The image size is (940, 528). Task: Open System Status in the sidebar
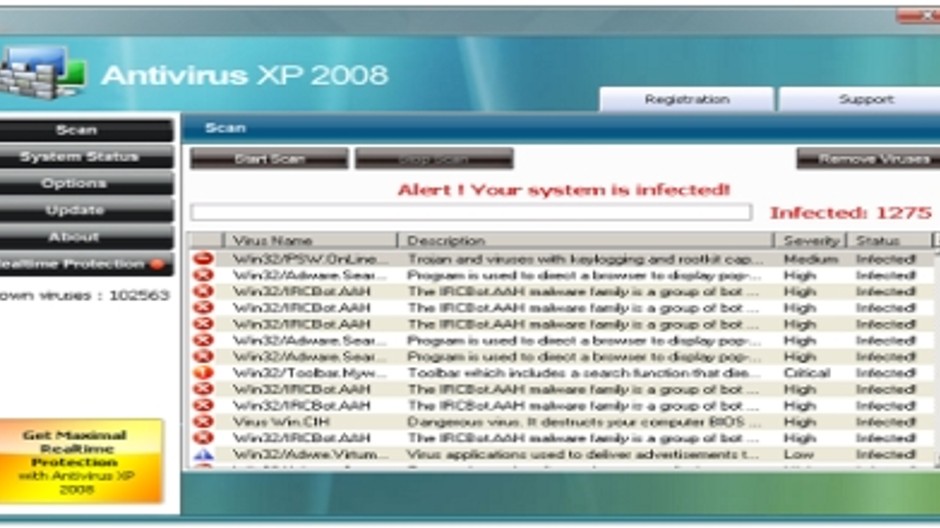click(87, 157)
